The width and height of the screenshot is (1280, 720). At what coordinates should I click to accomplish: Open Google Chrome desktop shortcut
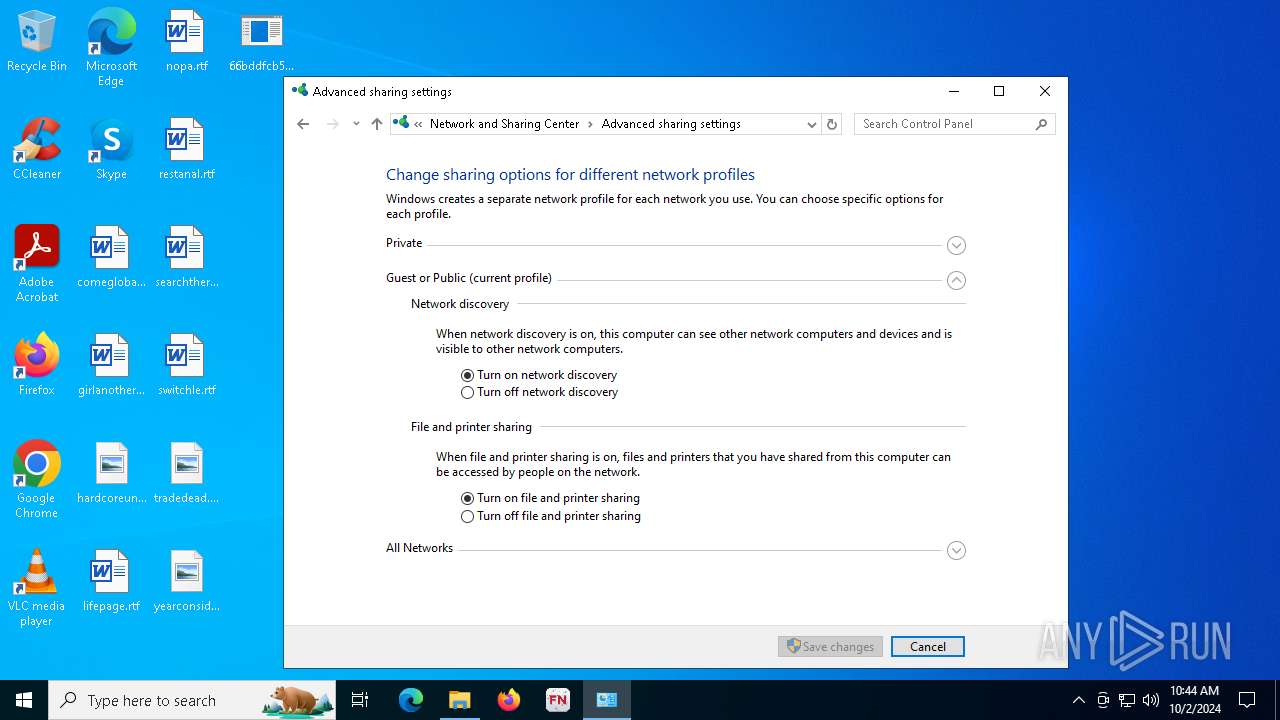(37, 480)
